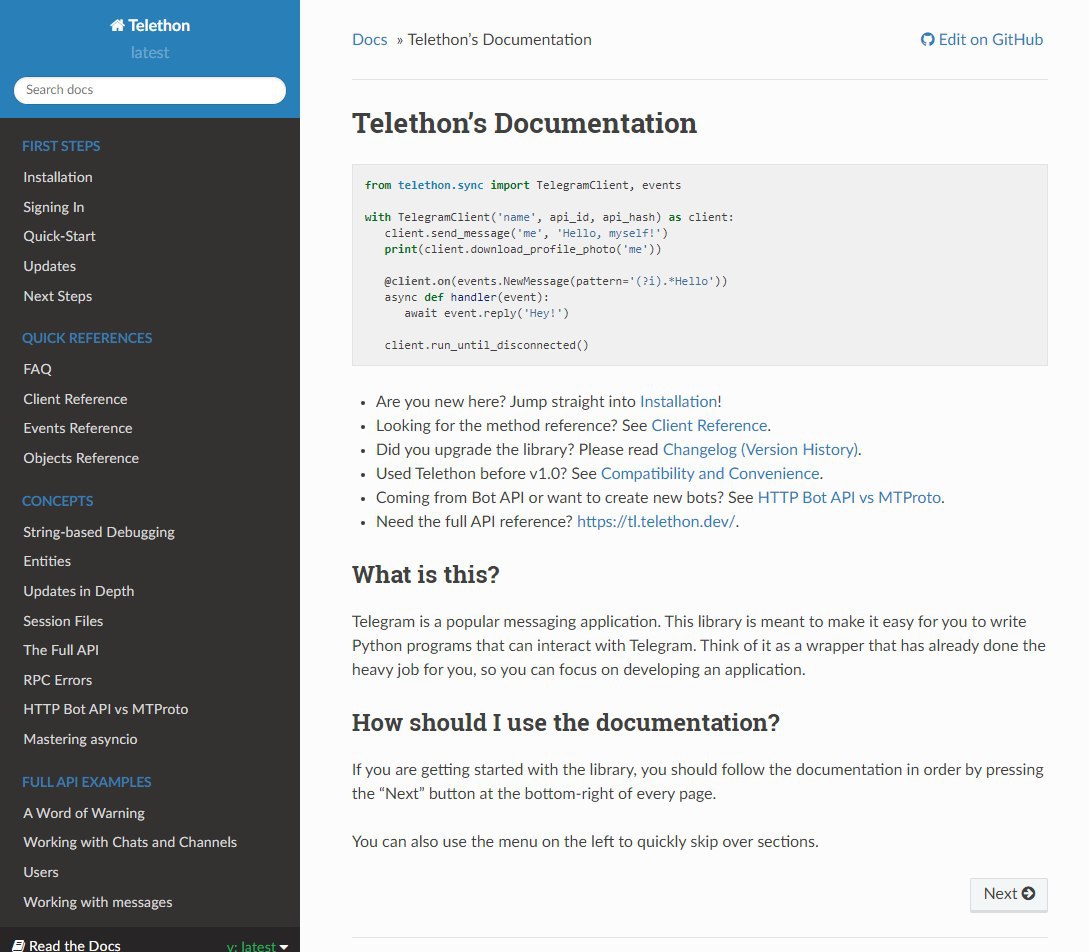Click How should I use the documentation? heading
Screen dimensions: 1089x952
point(566,723)
